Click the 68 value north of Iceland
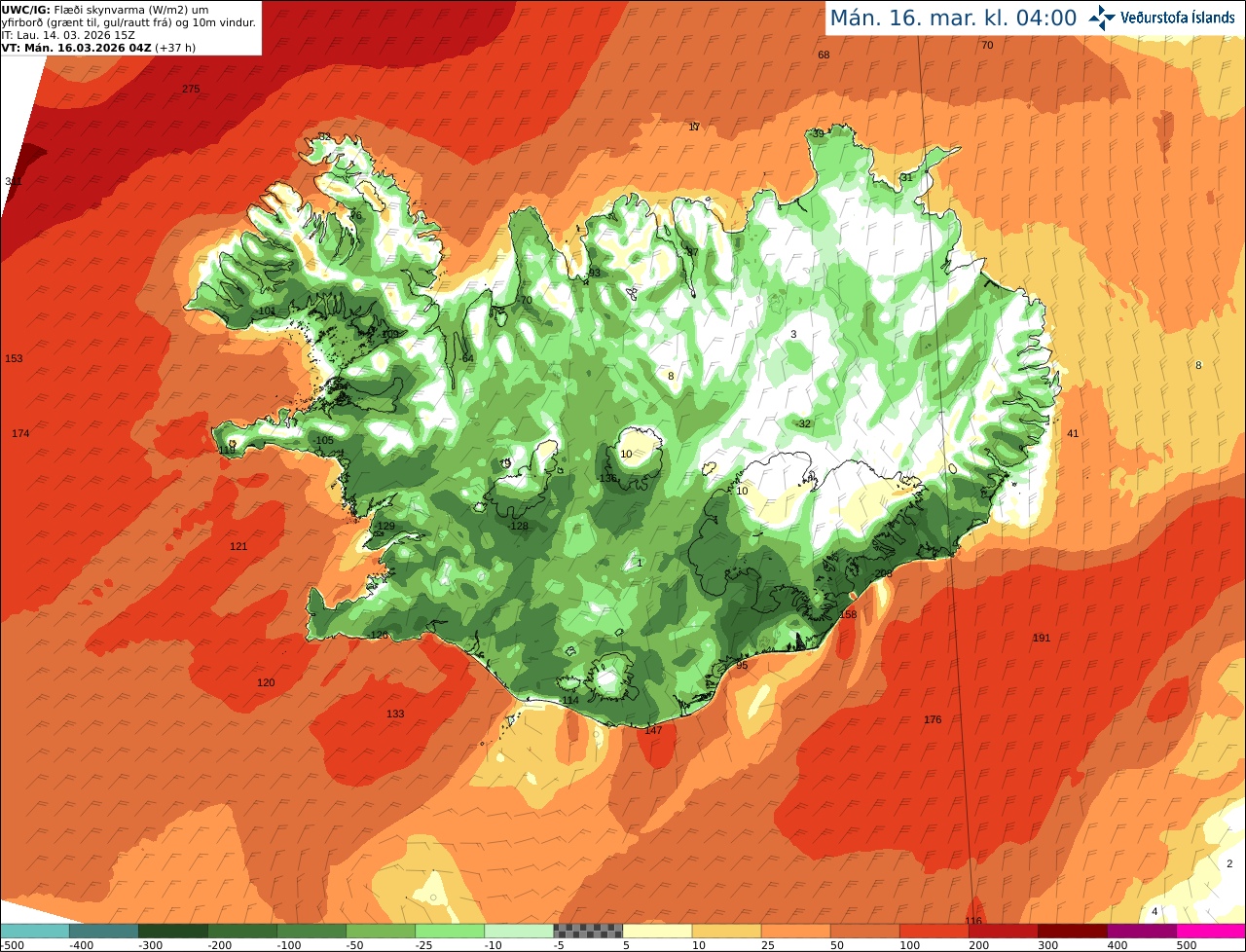The image size is (1246, 952). (x=824, y=55)
